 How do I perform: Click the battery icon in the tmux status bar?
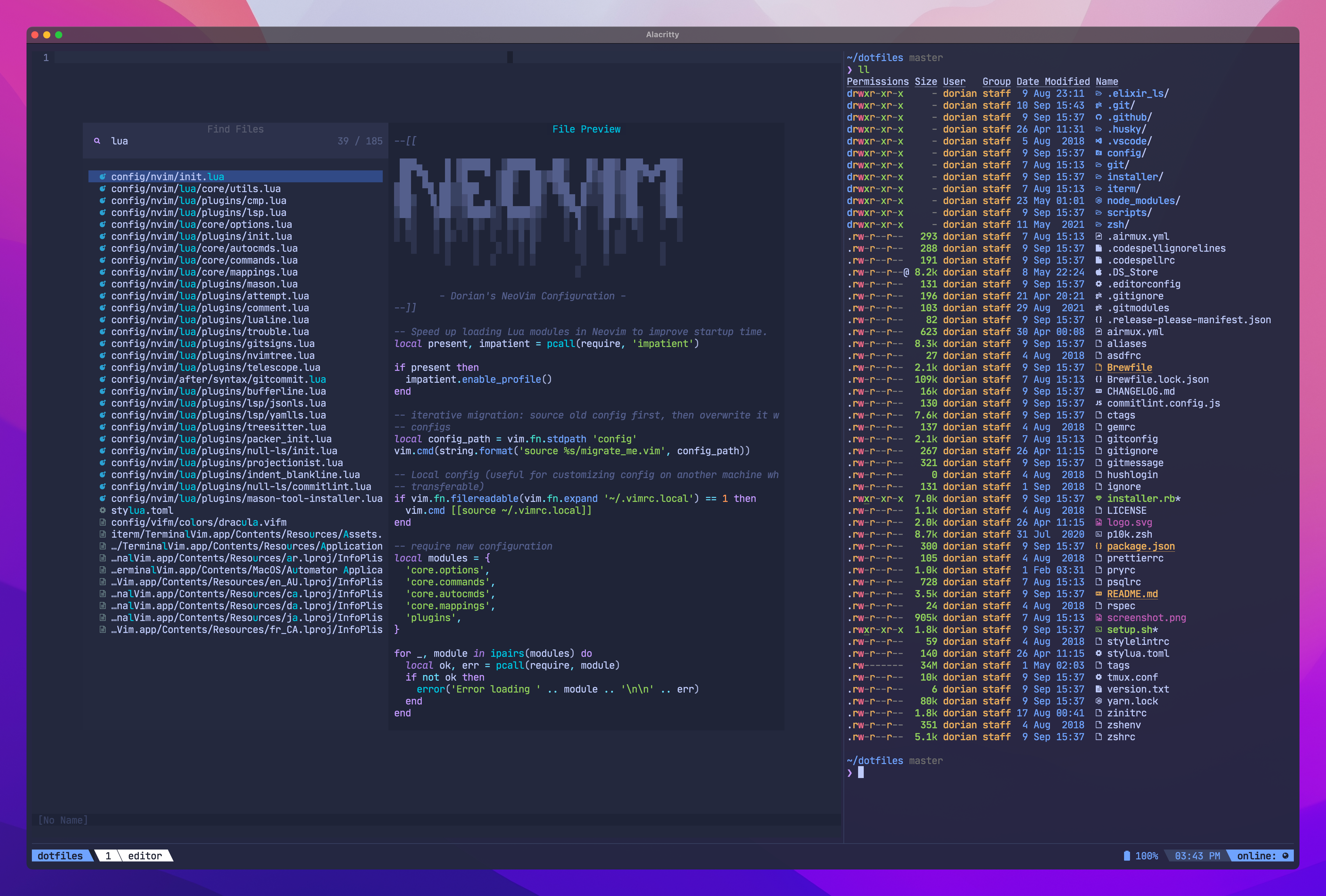tap(1126, 855)
